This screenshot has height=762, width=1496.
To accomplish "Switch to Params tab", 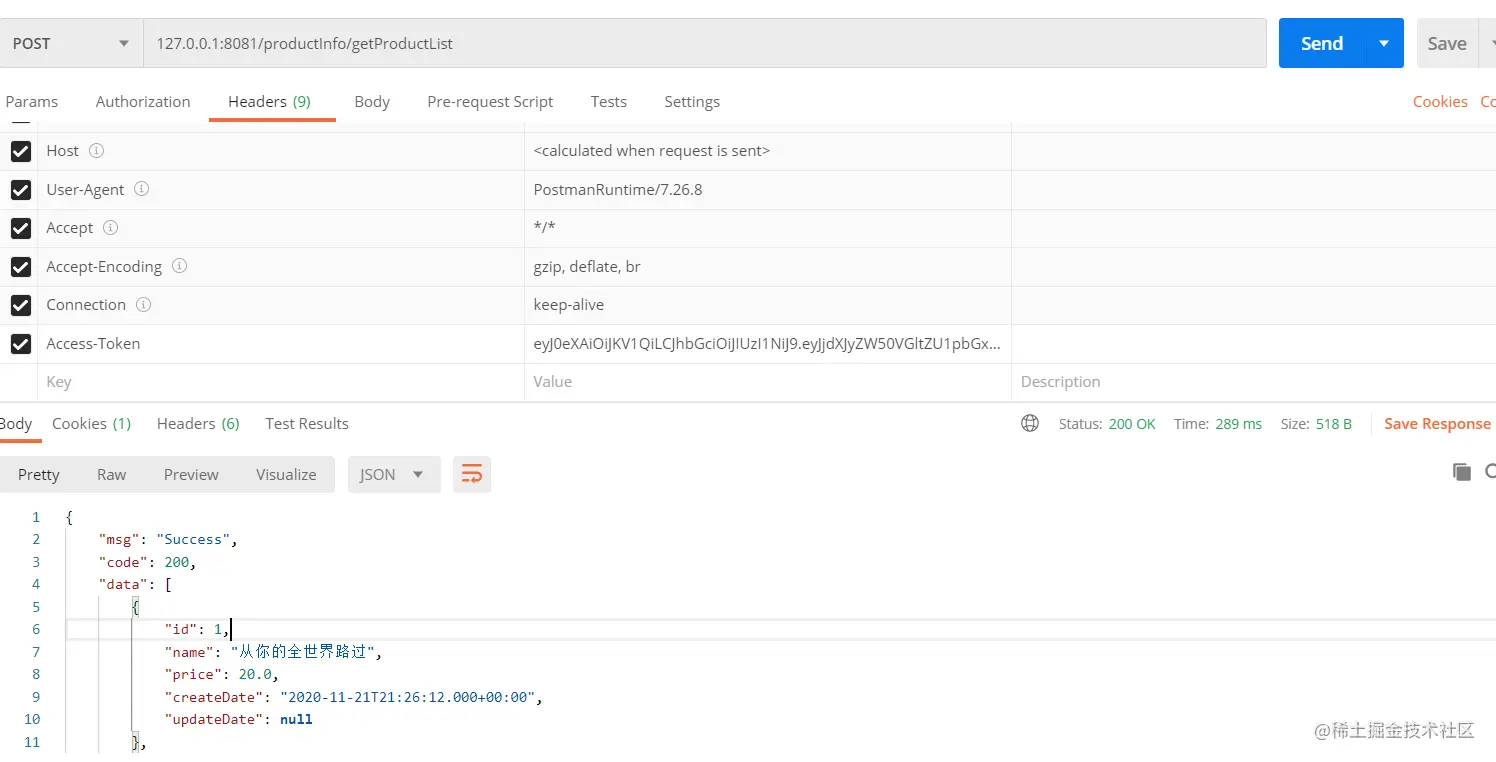I will (x=32, y=101).
